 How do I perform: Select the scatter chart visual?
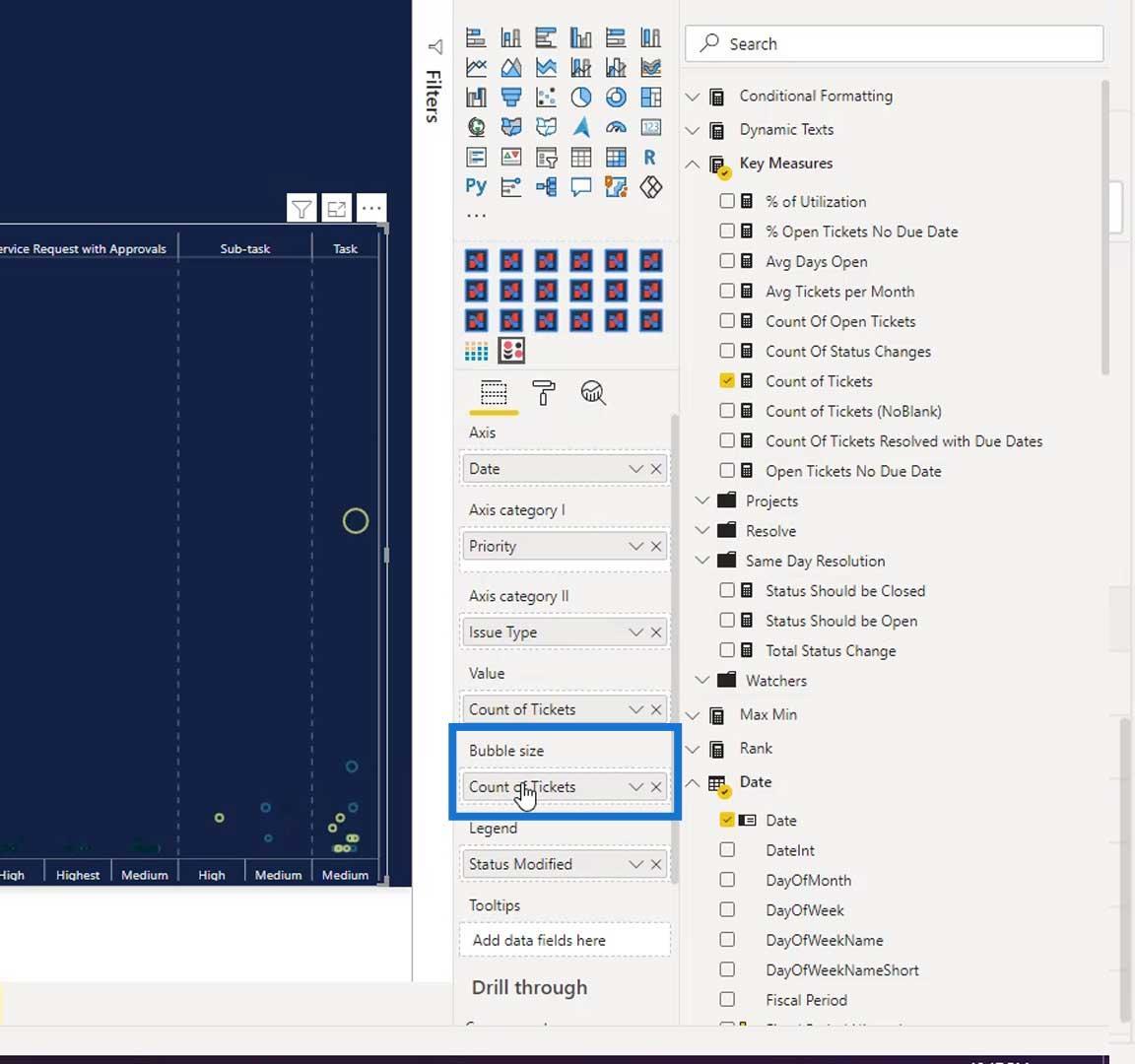pyautogui.click(x=546, y=97)
